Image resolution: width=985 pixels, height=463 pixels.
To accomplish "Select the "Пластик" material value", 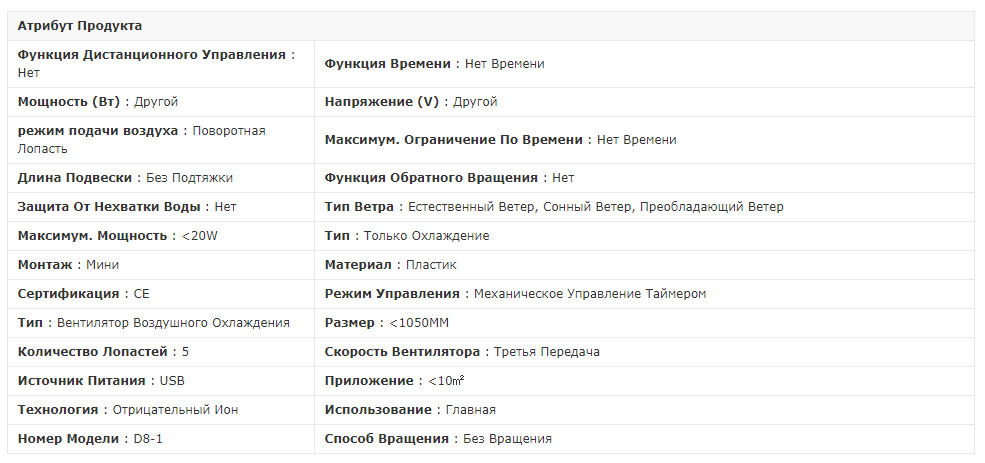I will [x=431, y=265].
